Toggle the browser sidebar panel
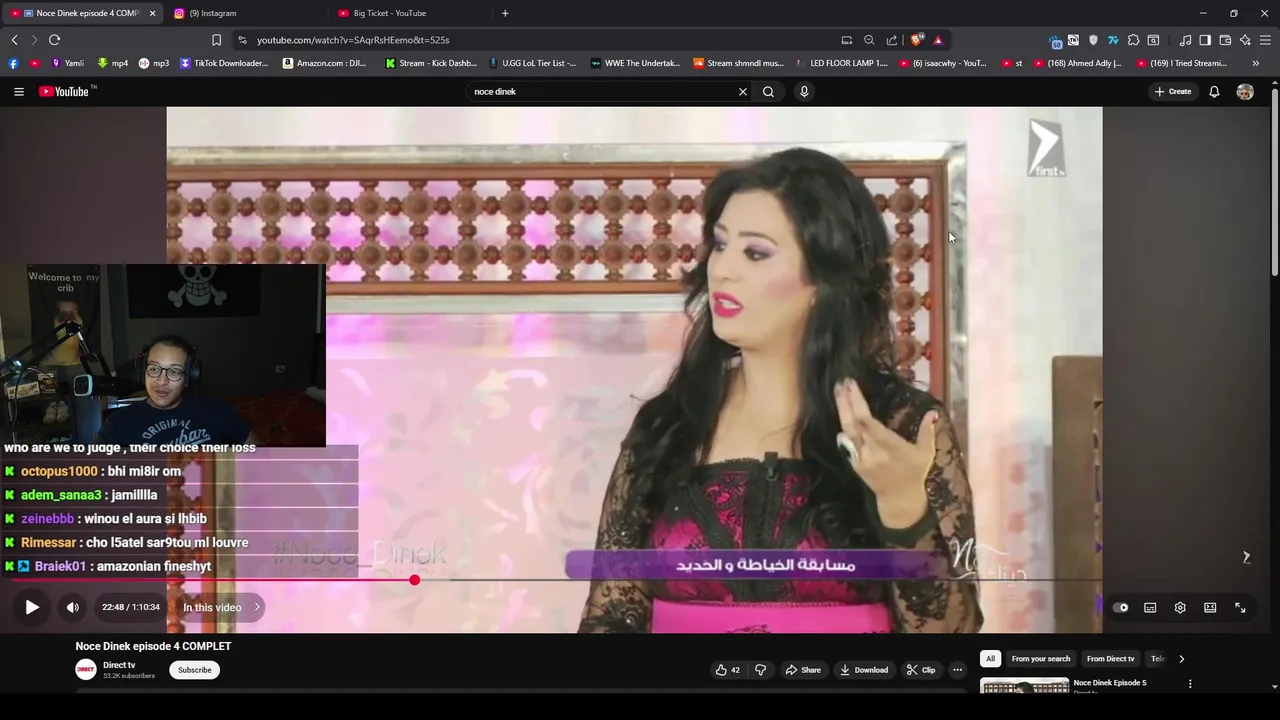This screenshot has height=720, width=1280. point(1205,40)
